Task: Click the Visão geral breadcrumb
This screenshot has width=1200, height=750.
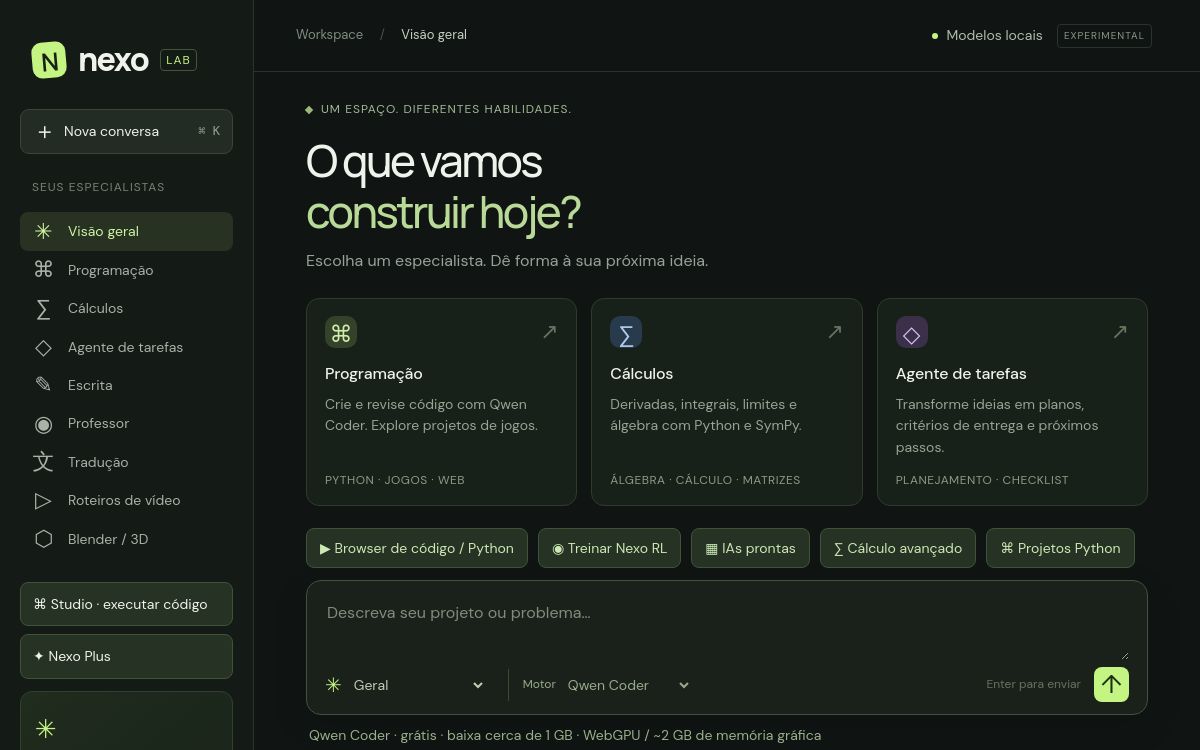Action: point(434,35)
